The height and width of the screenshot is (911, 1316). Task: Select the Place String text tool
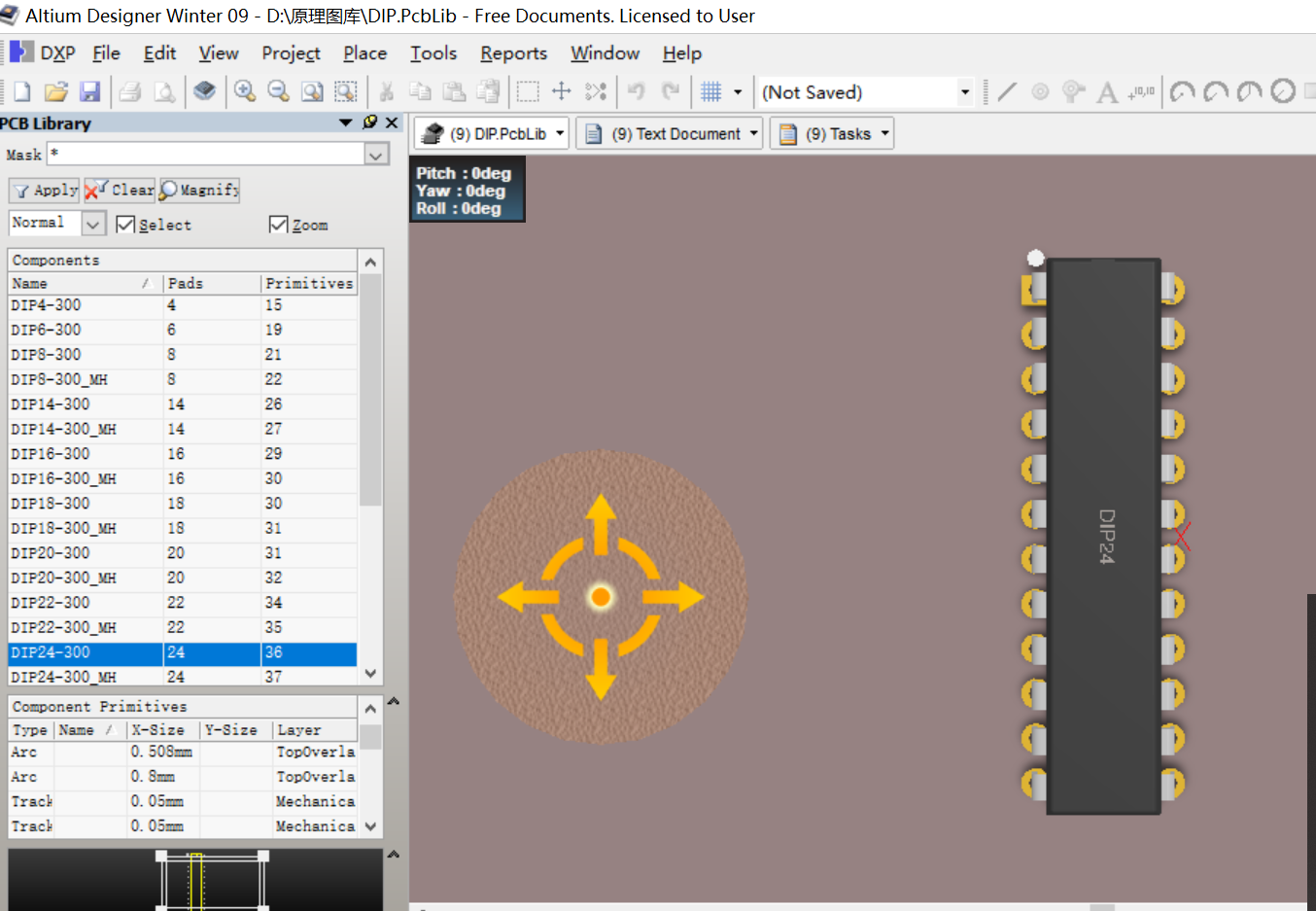coord(1107,91)
